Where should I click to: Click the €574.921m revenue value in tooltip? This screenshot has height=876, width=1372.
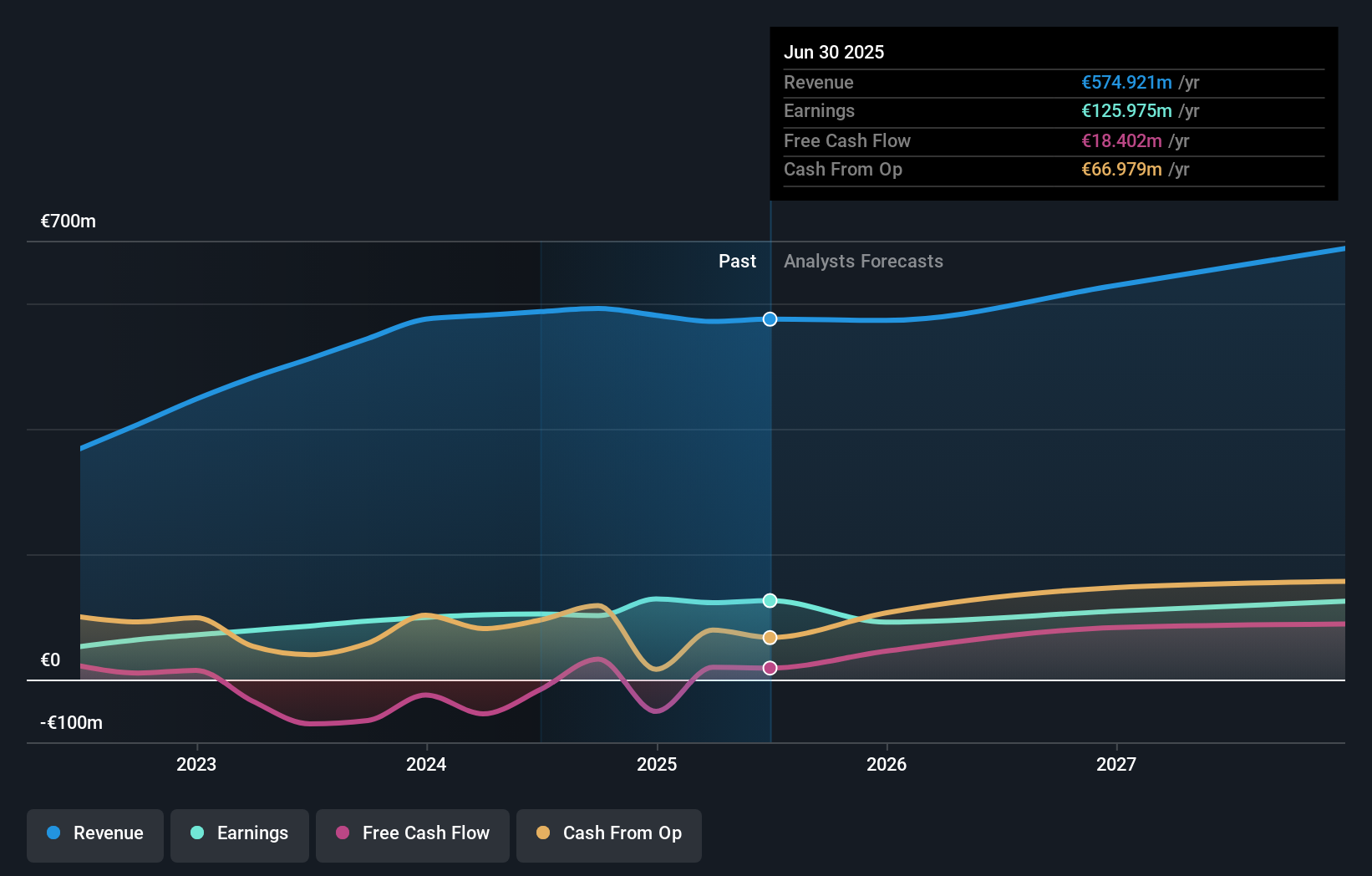click(x=1126, y=83)
